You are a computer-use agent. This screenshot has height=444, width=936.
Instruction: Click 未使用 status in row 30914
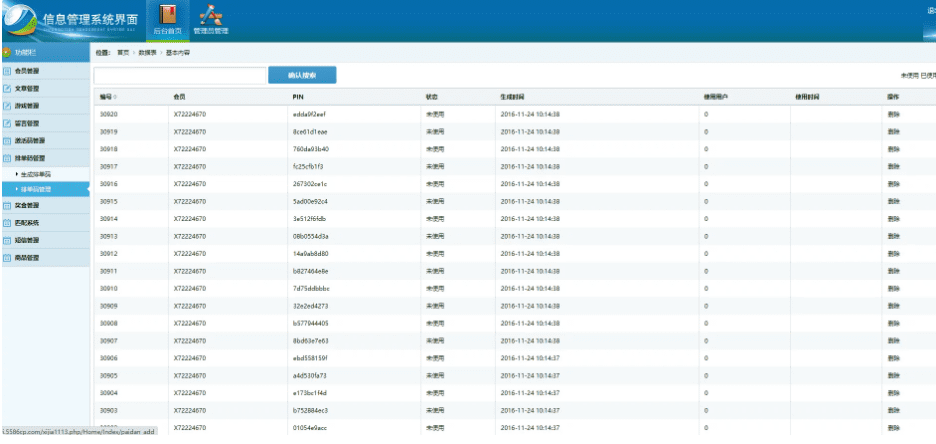coord(435,218)
